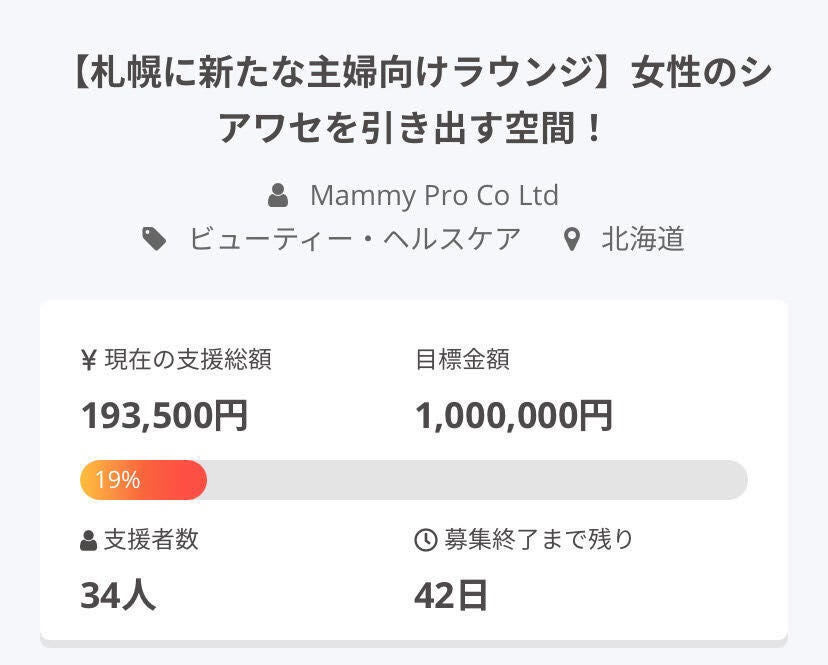Screen dimensions: 828x665
Task: Click the 1,000,000円 target amount
Action: coord(513,415)
